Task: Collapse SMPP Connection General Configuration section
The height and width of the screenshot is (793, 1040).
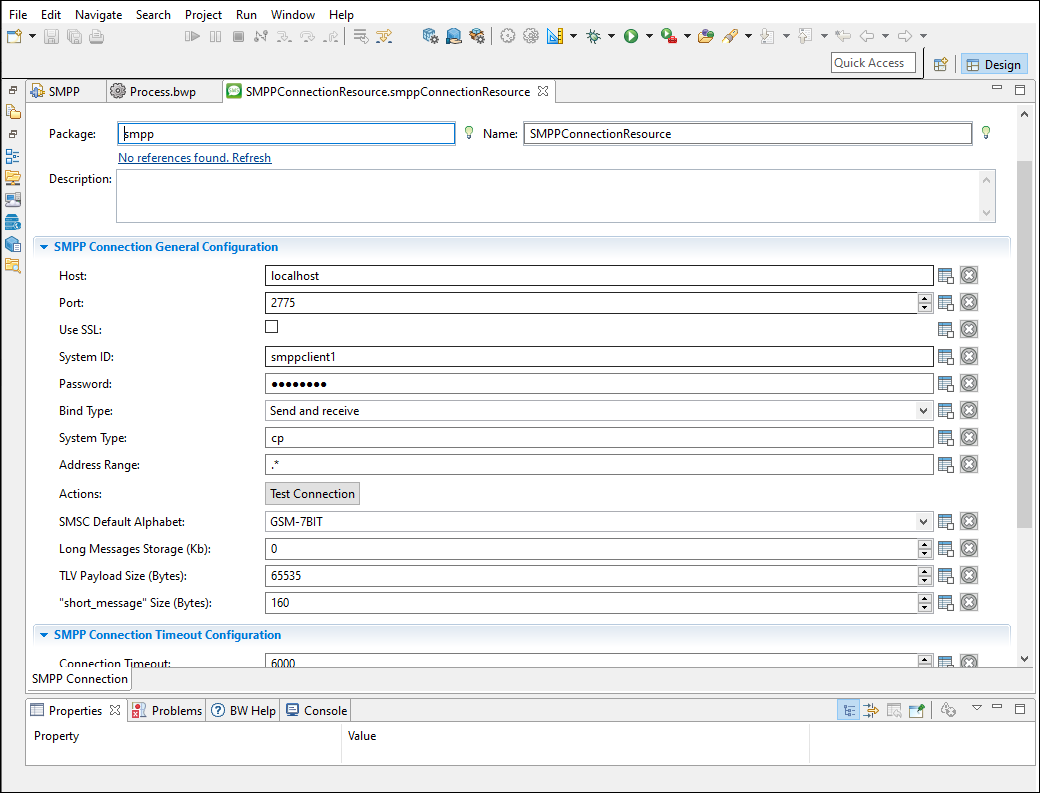Action: [44, 247]
